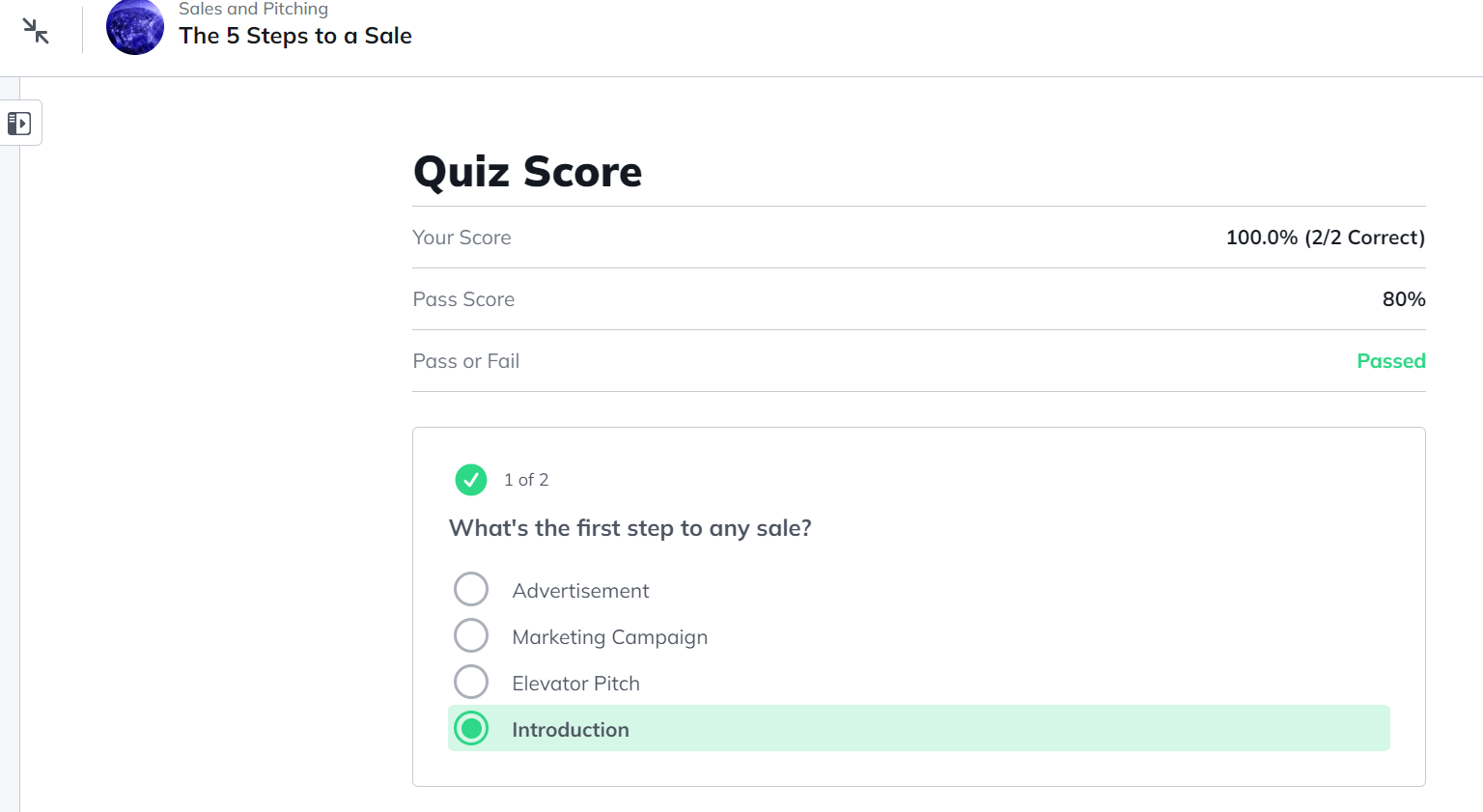This screenshot has width=1483, height=812.
Task: Pick the Elevator Pitch radio button
Action: click(x=471, y=682)
